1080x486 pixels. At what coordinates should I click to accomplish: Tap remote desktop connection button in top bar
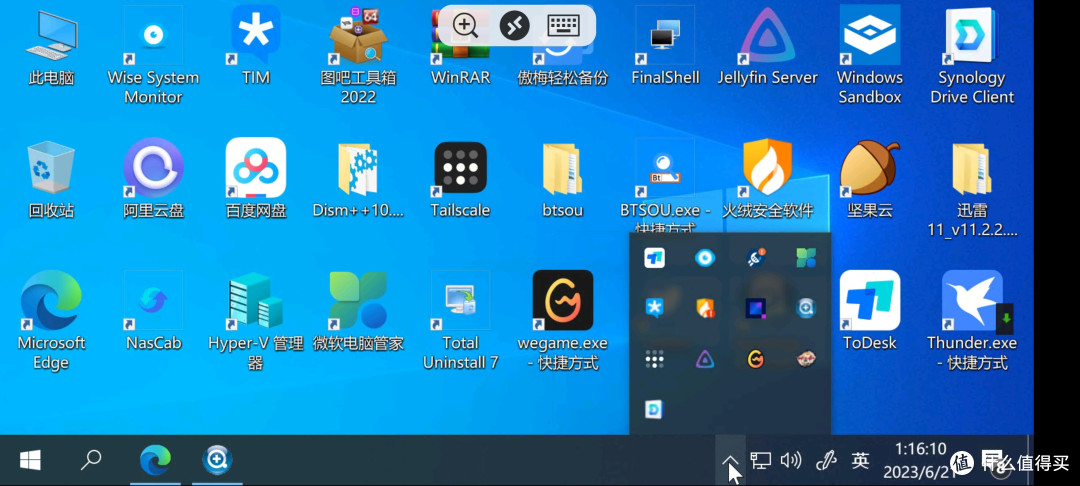[515, 25]
